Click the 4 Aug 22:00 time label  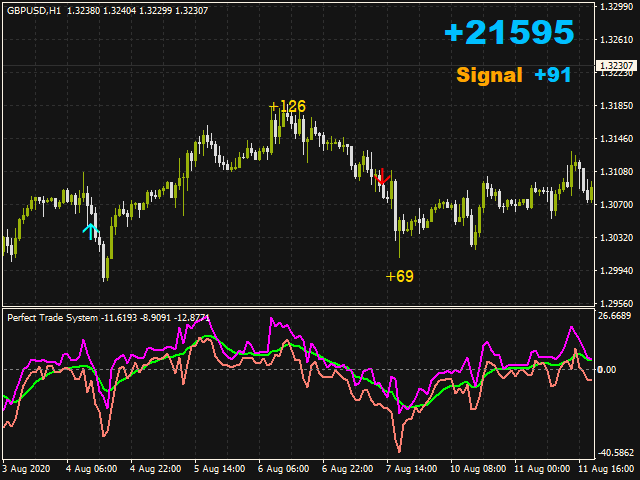pyautogui.click(x=156, y=469)
